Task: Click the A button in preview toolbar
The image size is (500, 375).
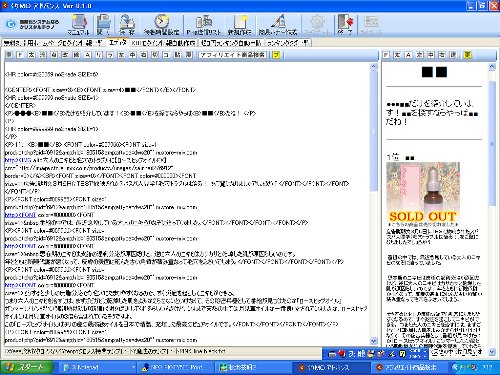Action: tap(408, 55)
